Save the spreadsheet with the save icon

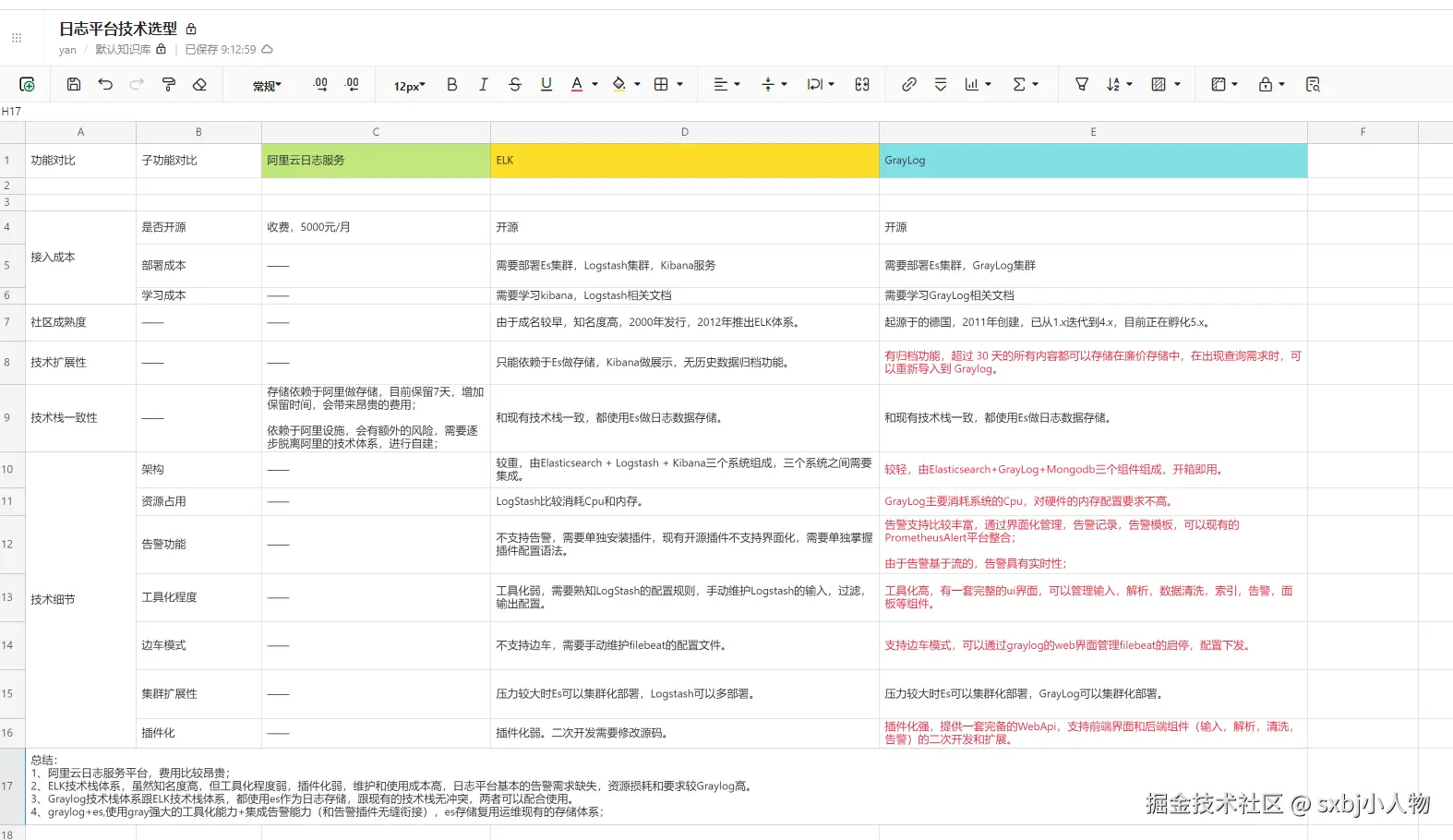(x=74, y=85)
